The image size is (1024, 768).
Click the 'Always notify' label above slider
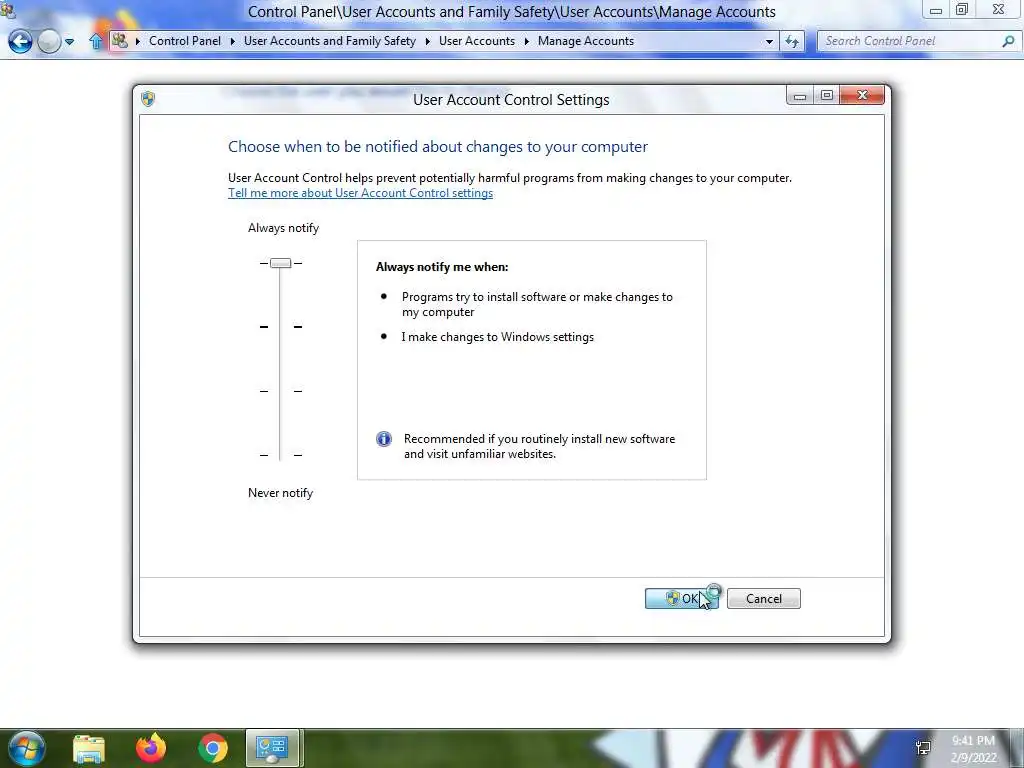283,228
